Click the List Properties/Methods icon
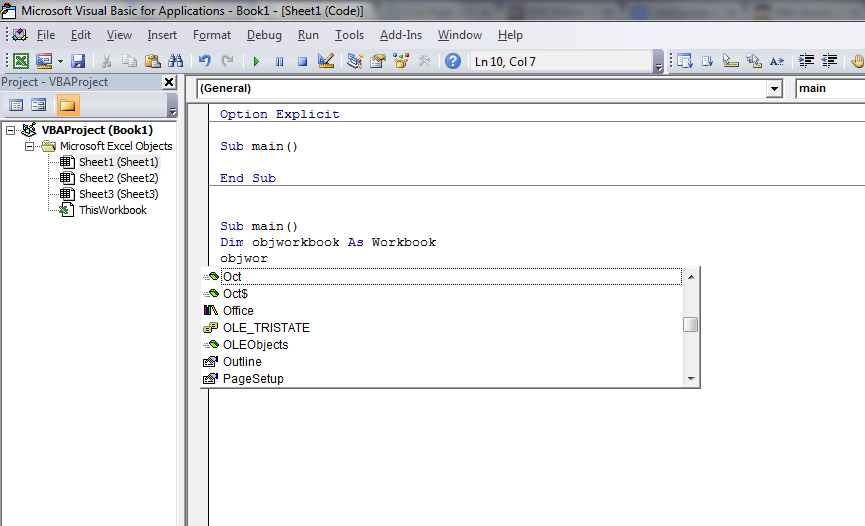Screen dimensions: 865x526 685,61
